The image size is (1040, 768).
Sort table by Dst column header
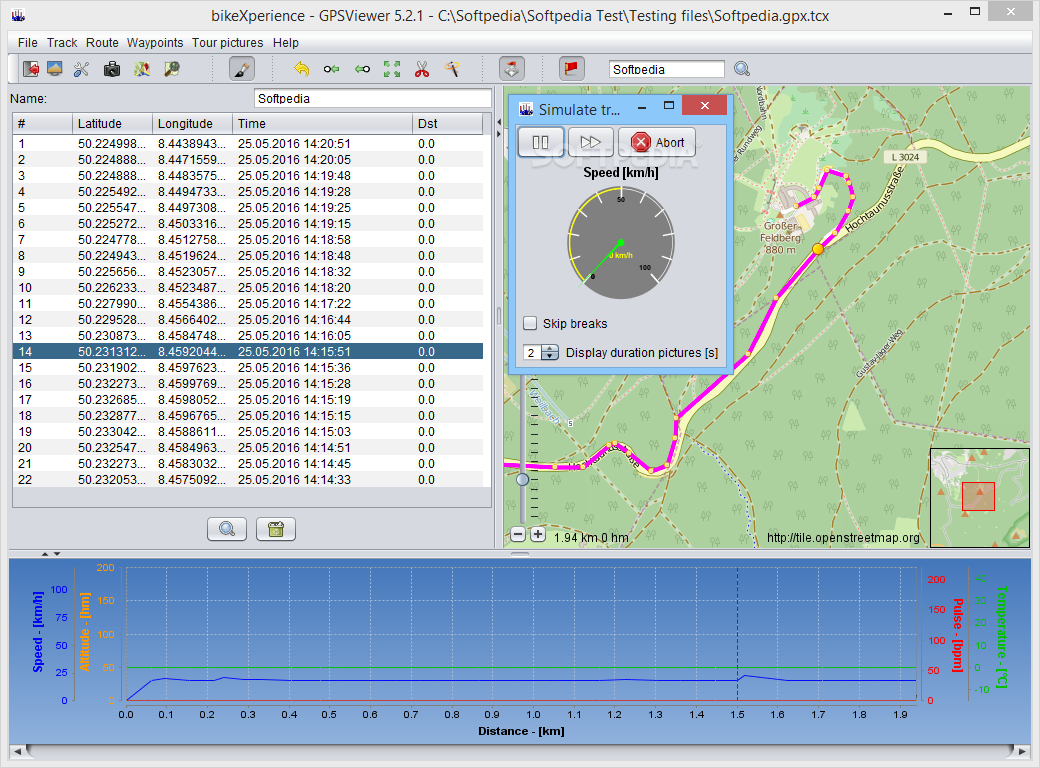click(448, 124)
